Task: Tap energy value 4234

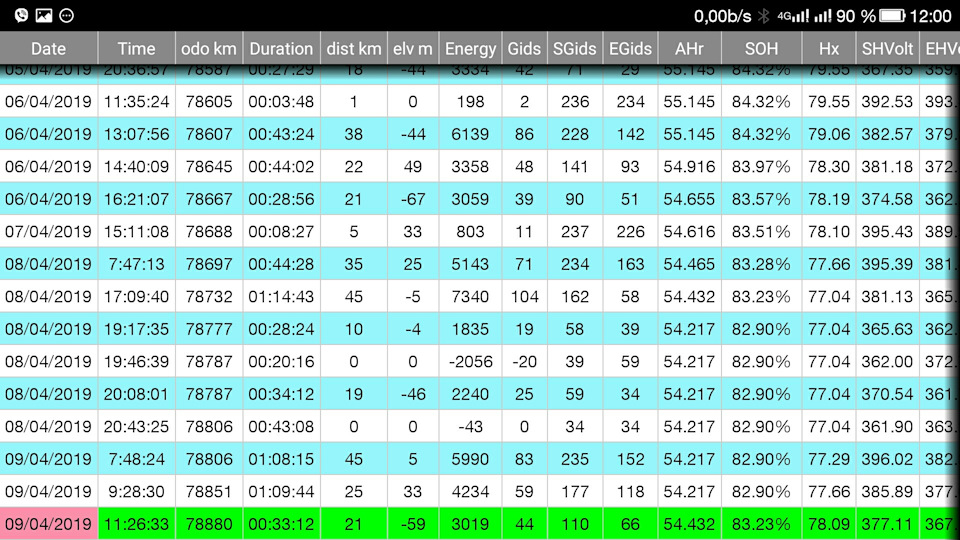Action: [x=470, y=491]
